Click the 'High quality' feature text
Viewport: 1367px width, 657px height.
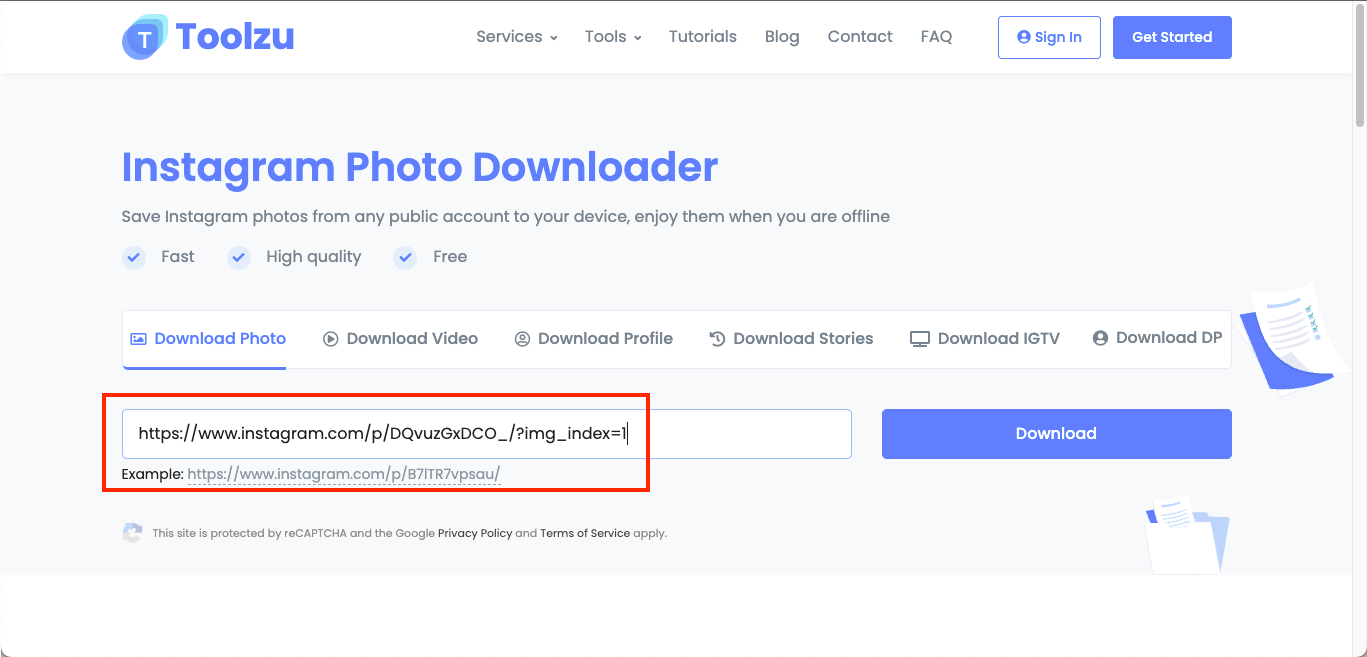[313, 257]
